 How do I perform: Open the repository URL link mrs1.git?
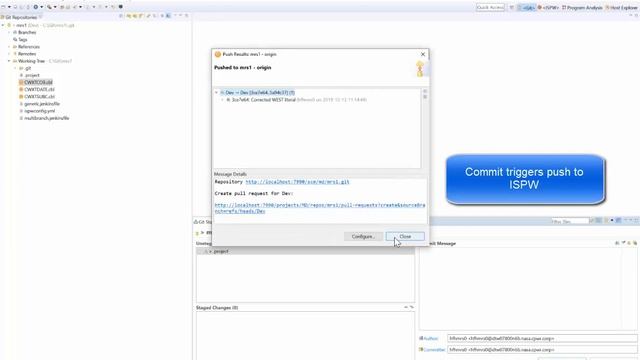pyautogui.click(x=297, y=182)
